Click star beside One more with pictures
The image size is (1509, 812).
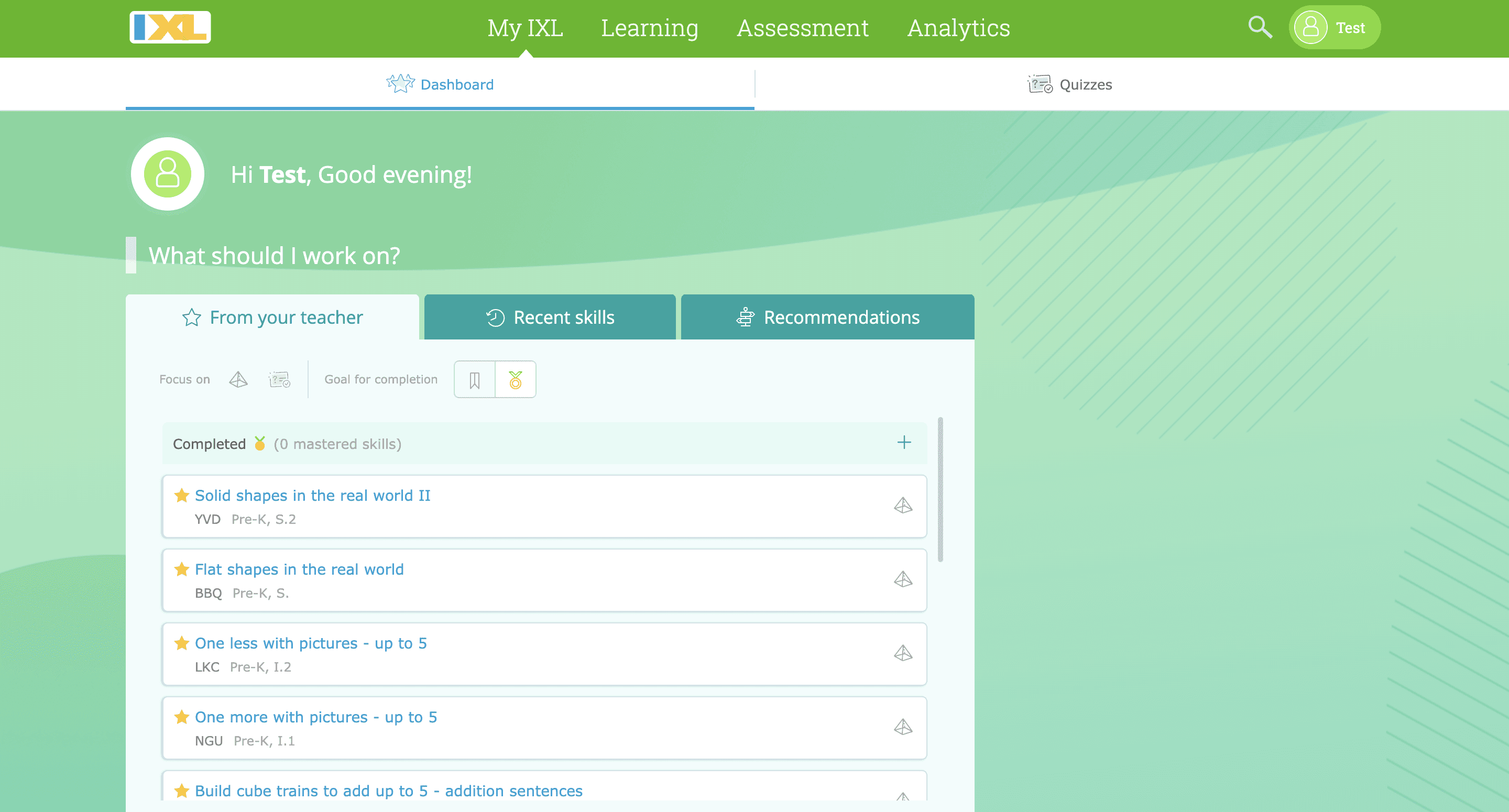click(182, 717)
